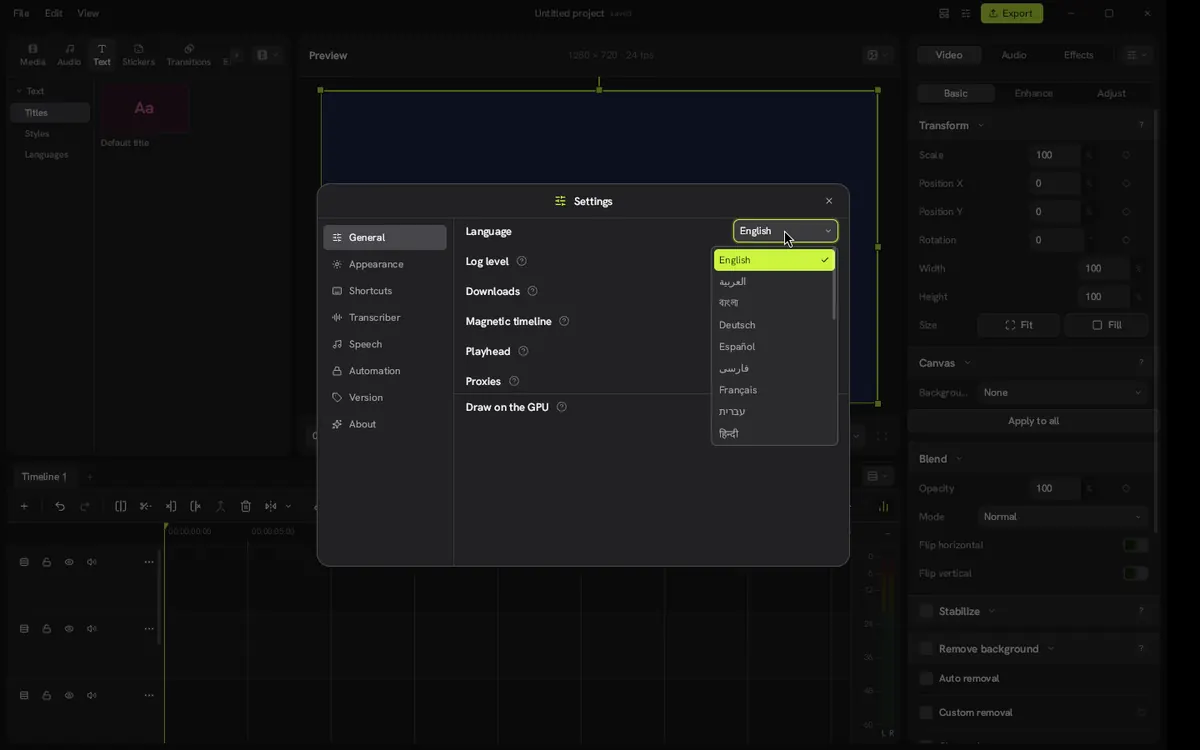Choose Français in the language list
The height and width of the screenshot is (750, 1200).
[774, 390]
